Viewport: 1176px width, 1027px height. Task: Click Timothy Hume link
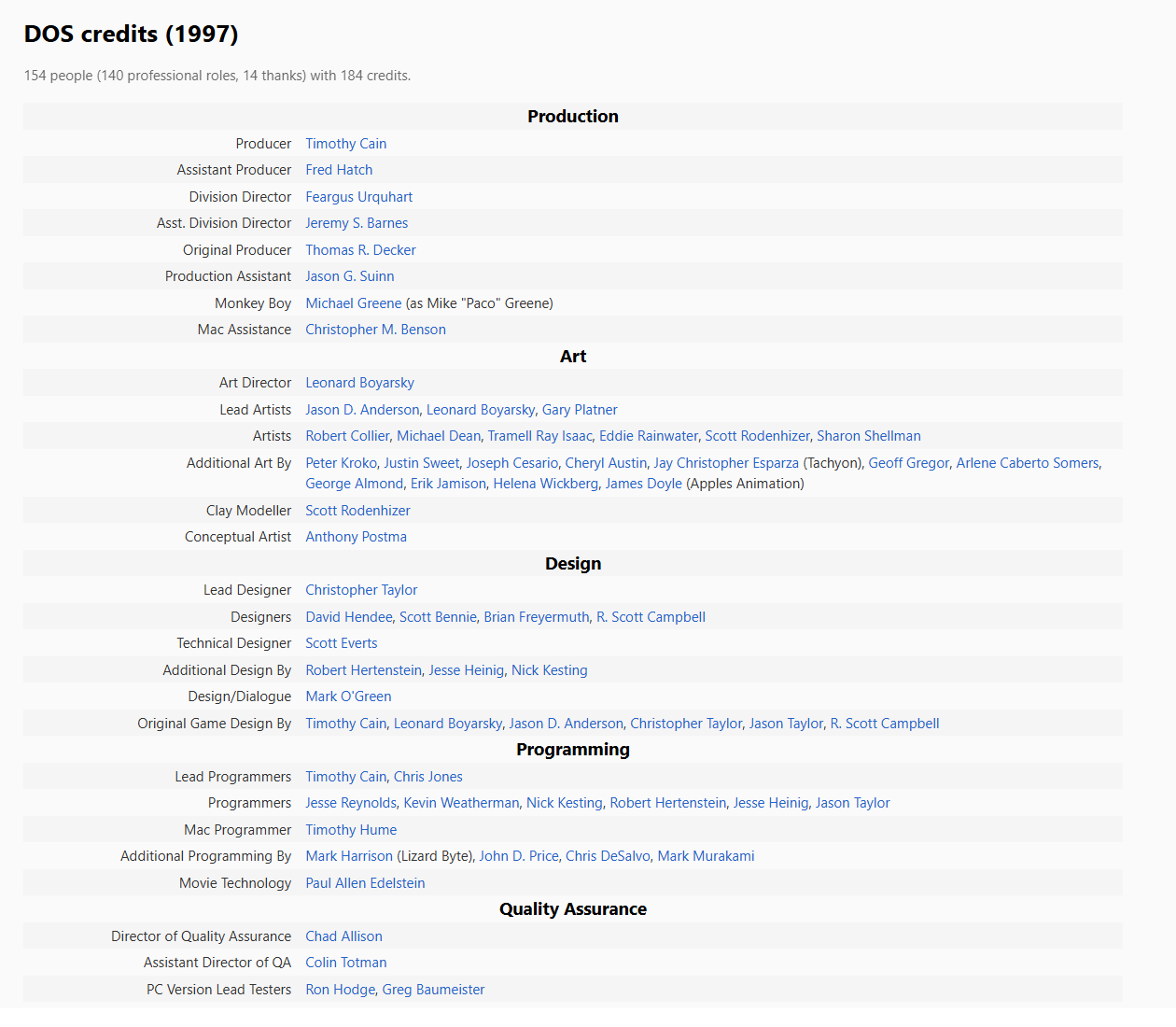[x=351, y=830]
